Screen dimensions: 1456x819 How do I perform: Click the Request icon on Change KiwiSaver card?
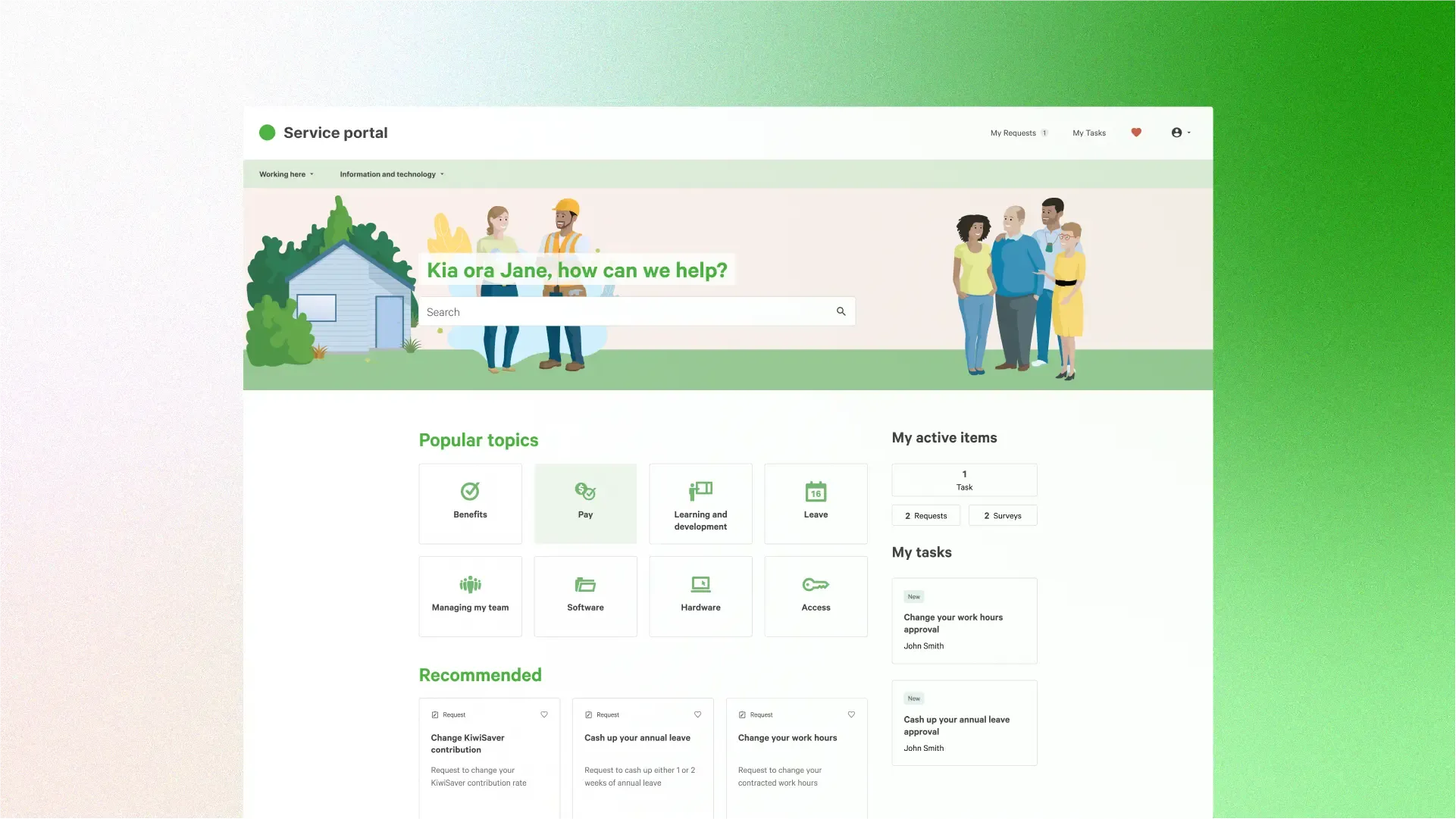[435, 715]
